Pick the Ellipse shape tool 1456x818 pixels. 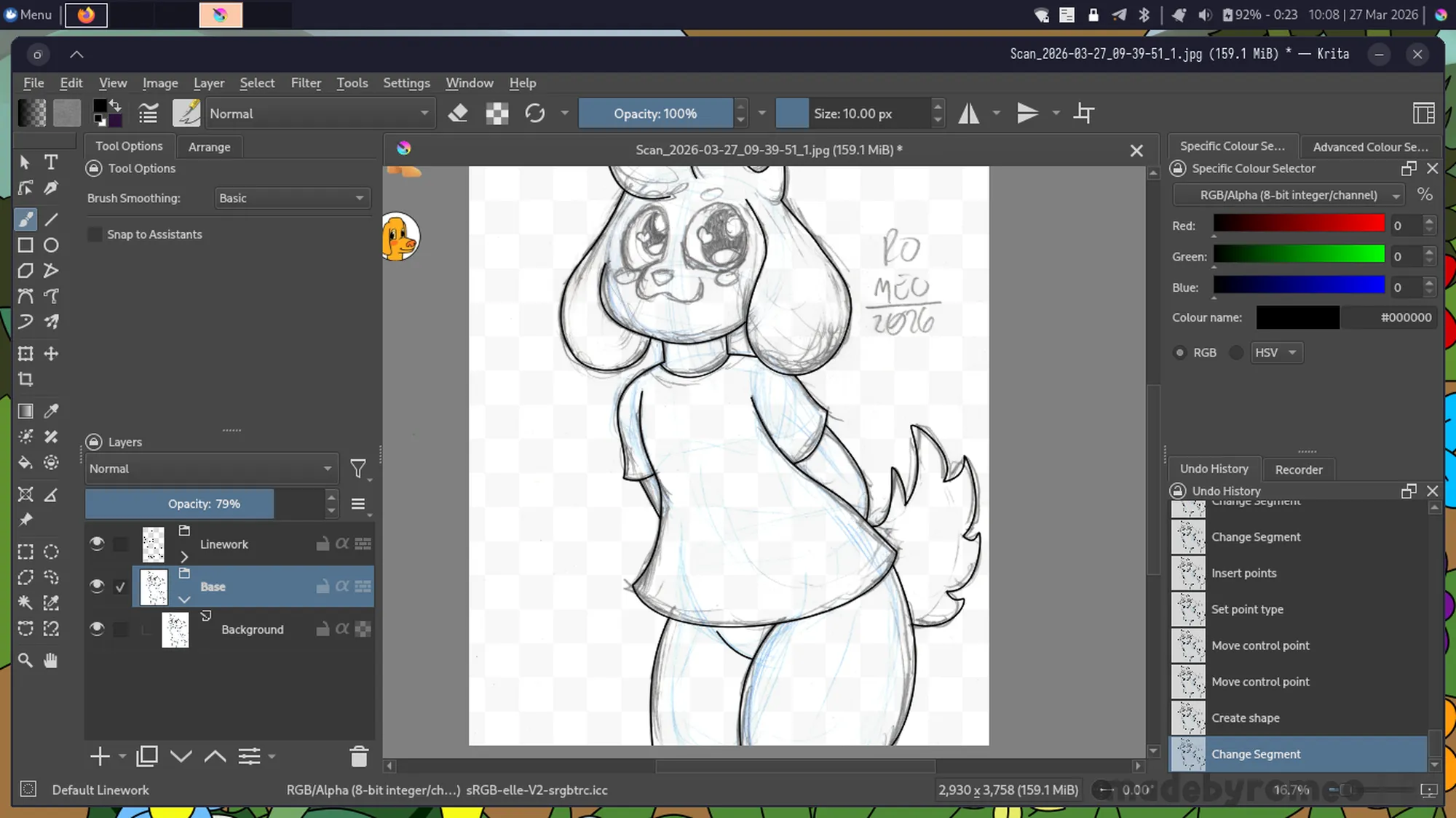pyautogui.click(x=51, y=245)
